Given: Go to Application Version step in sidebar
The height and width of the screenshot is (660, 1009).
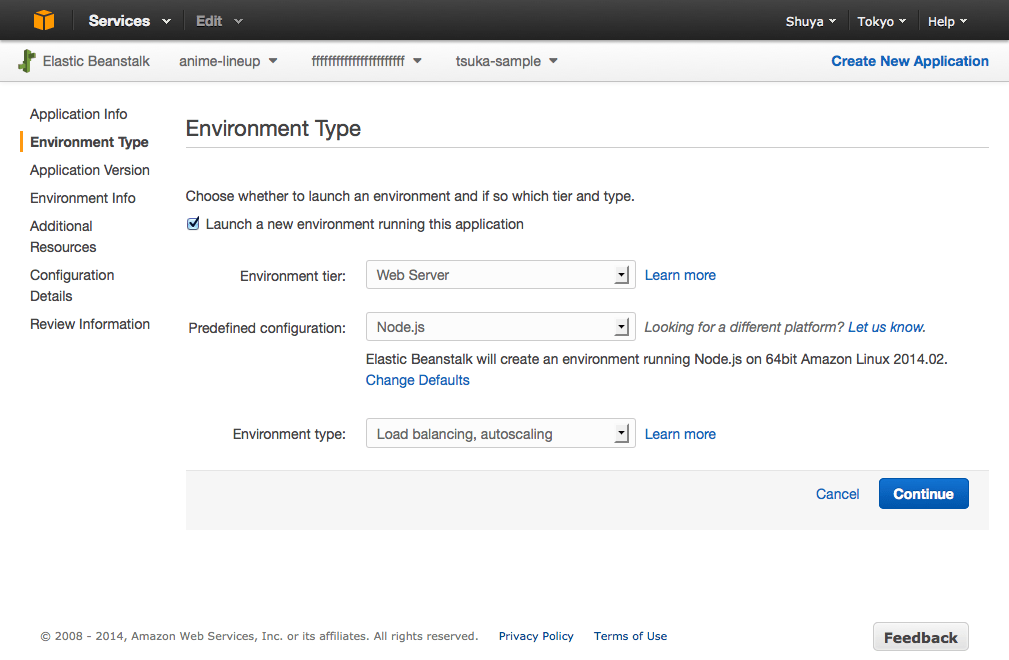Looking at the screenshot, I should (x=90, y=170).
